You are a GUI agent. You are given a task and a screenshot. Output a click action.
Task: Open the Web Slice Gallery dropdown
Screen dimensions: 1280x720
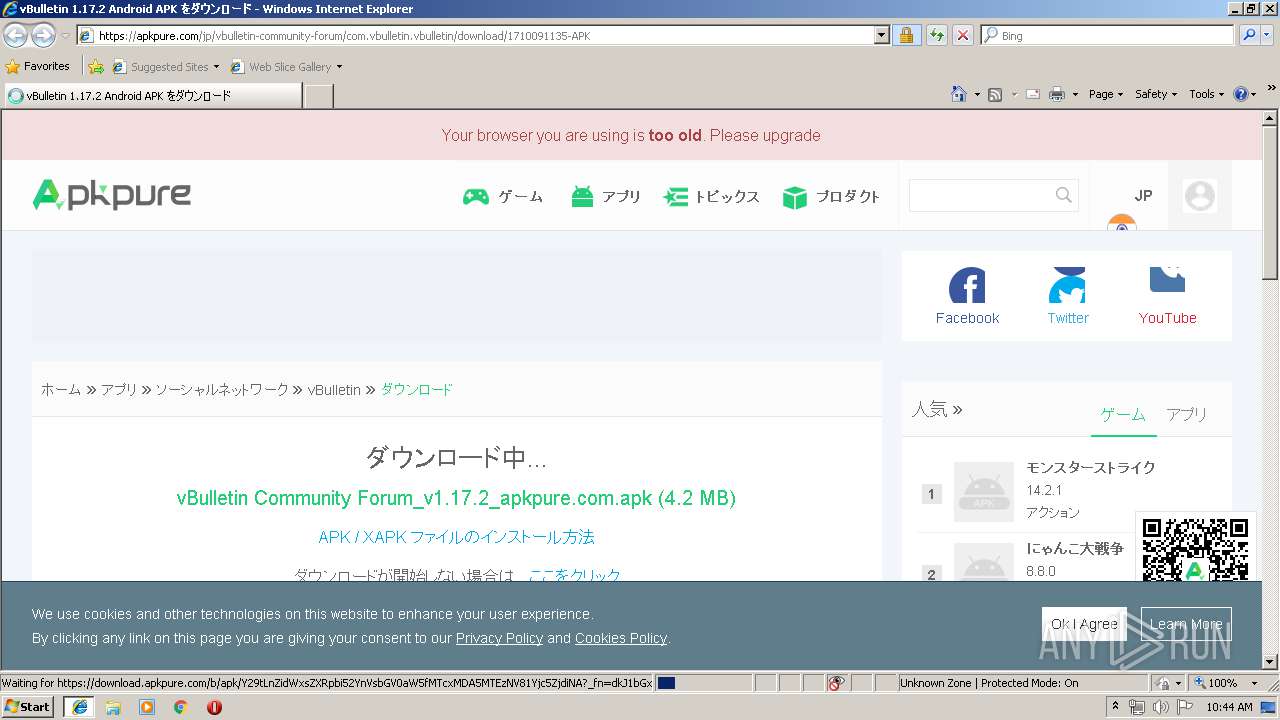[286, 67]
